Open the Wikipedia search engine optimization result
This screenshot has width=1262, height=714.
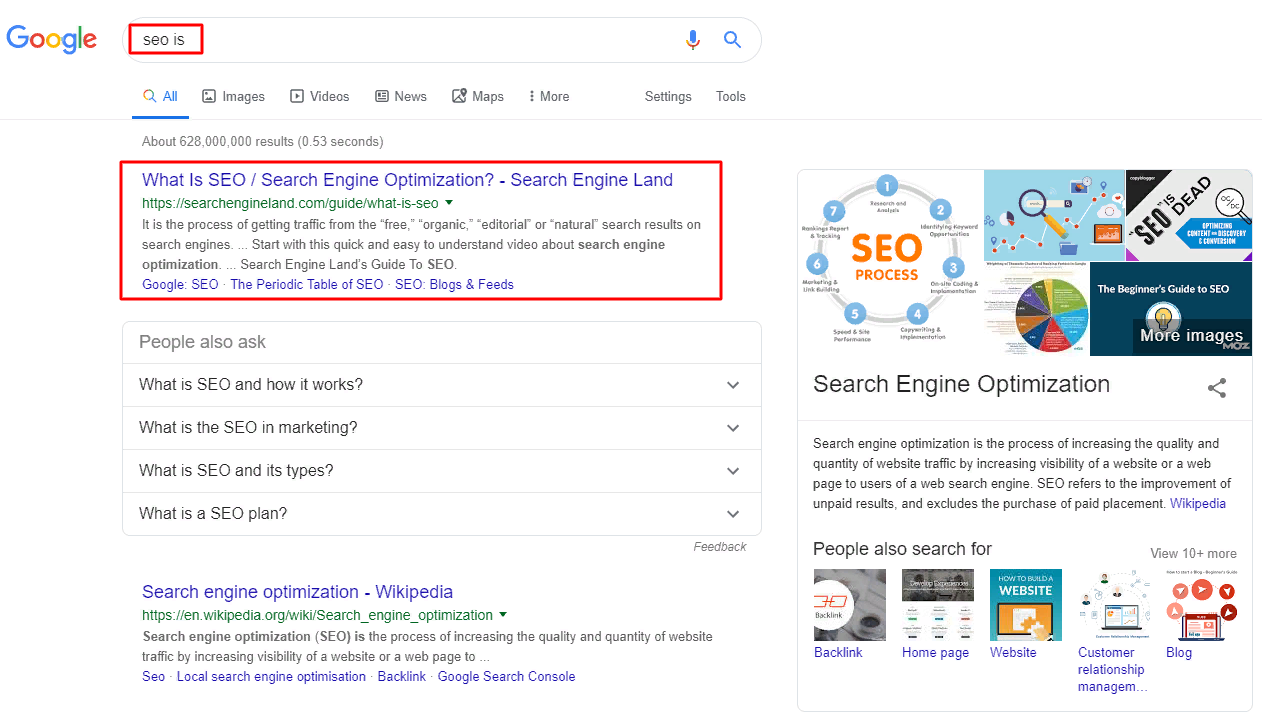coord(297,592)
